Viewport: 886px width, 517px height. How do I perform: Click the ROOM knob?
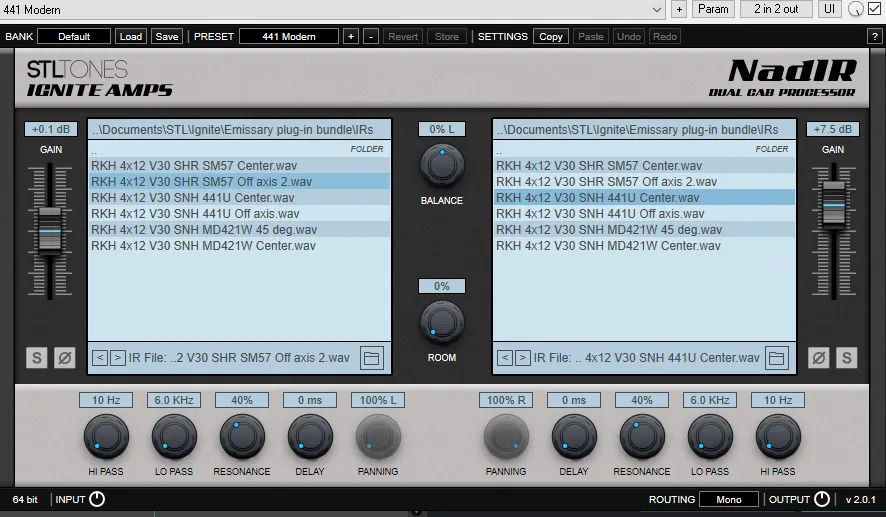click(442, 323)
